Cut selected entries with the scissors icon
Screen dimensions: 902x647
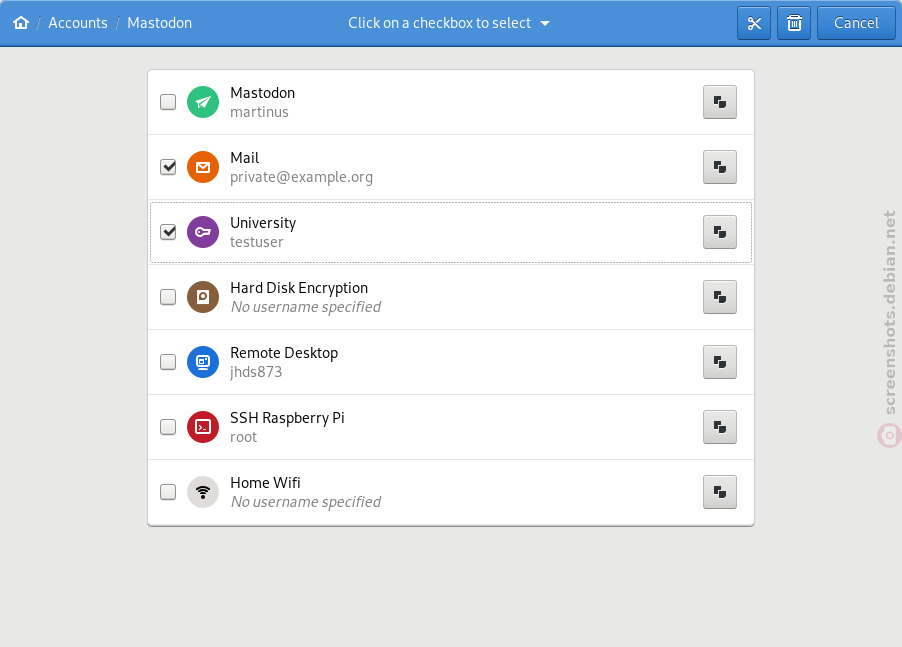click(754, 23)
